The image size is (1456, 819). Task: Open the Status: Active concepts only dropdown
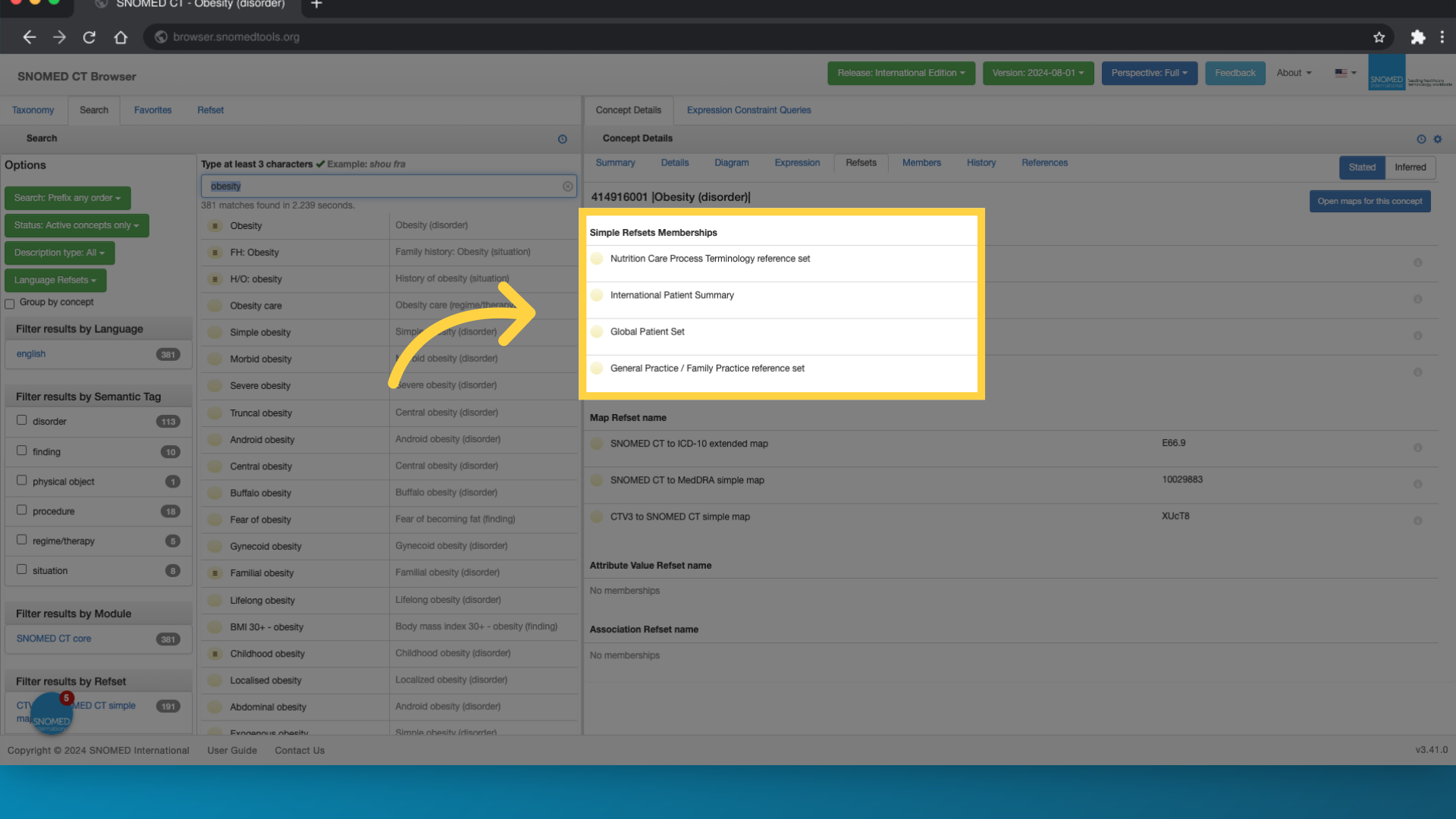(x=77, y=225)
